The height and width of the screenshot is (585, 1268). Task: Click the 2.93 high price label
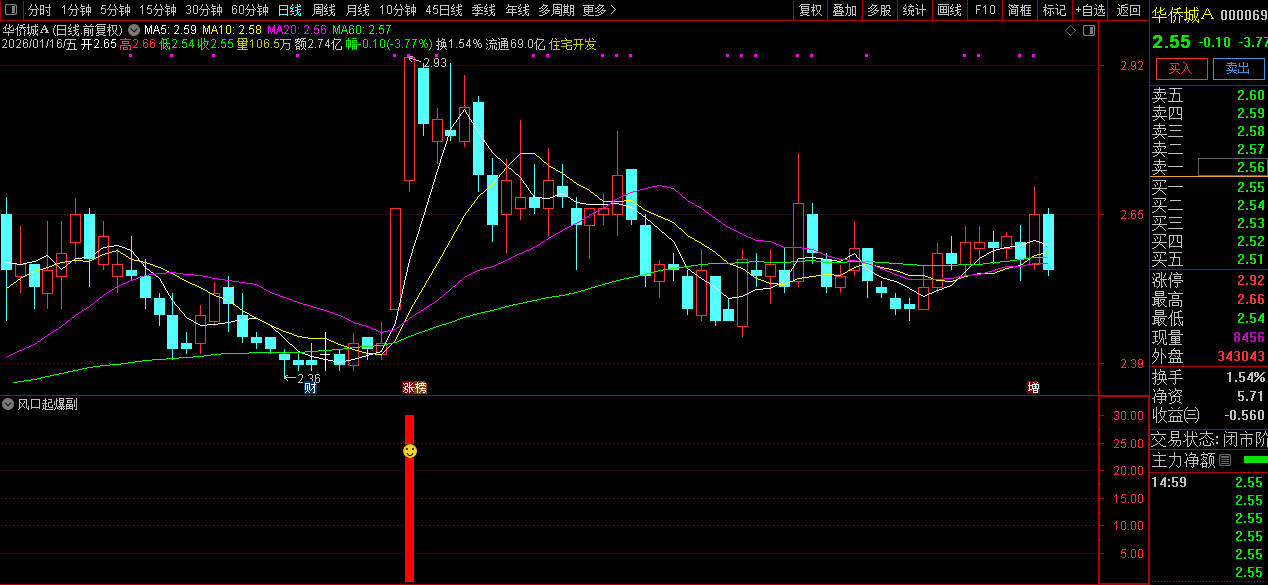(434, 63)
